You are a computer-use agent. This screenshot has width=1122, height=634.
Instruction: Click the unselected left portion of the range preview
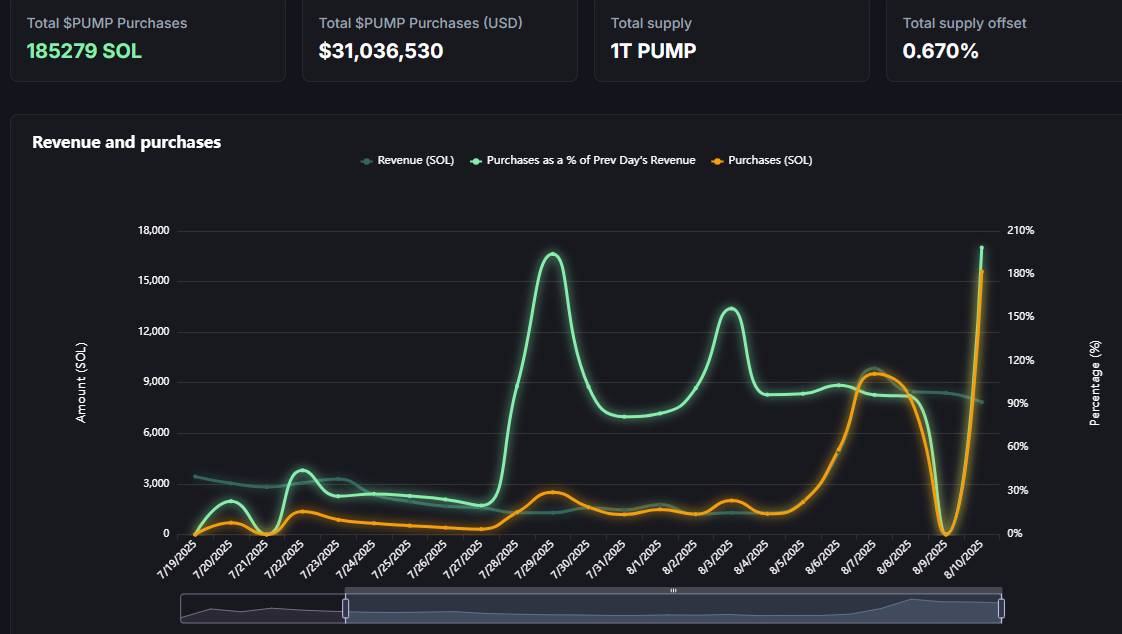click(262, 608)
